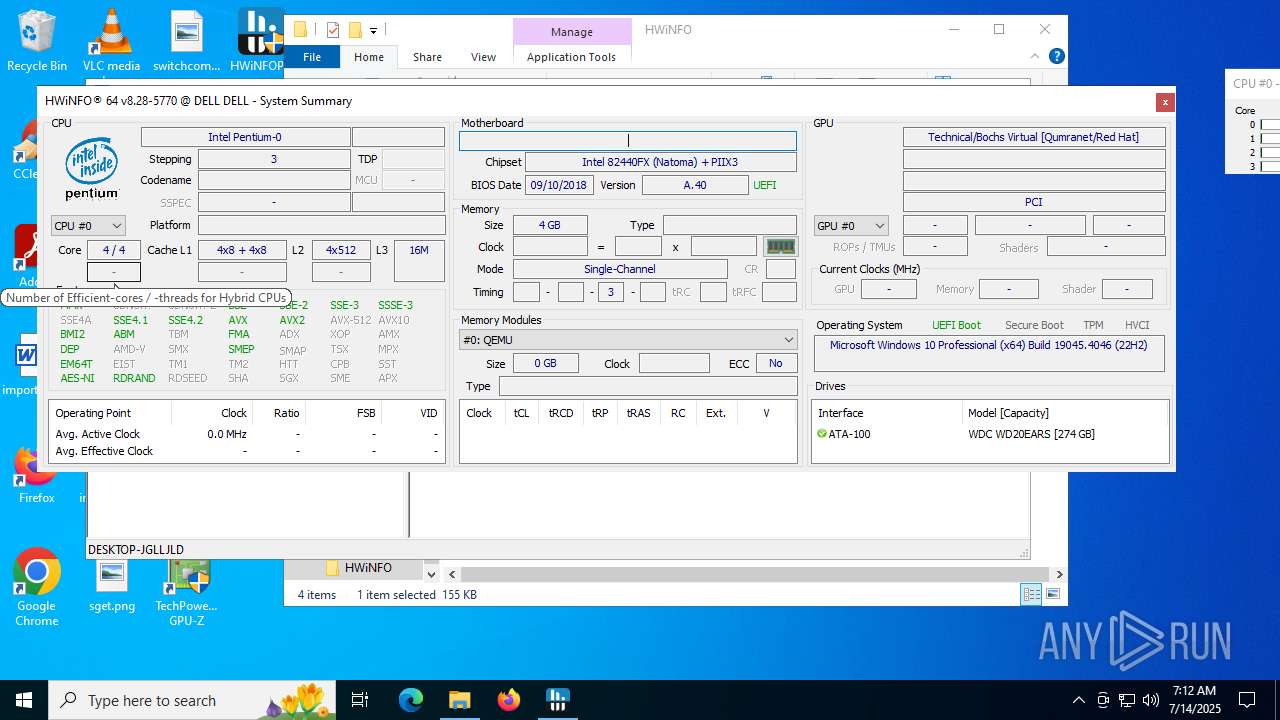This screenshot has height=720, width=1280.
Task: Click the empty Motherboard name field
Action: 628,141
